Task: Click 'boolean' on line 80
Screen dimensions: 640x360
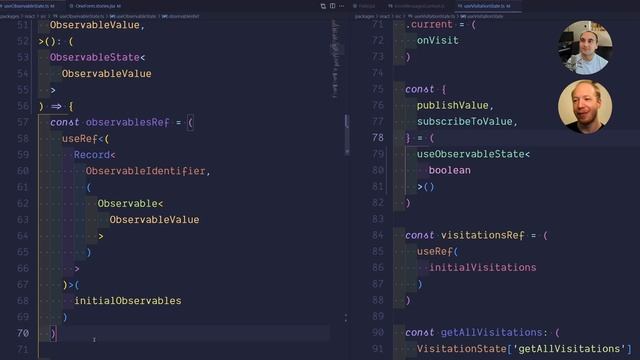Action: [449, 170]
